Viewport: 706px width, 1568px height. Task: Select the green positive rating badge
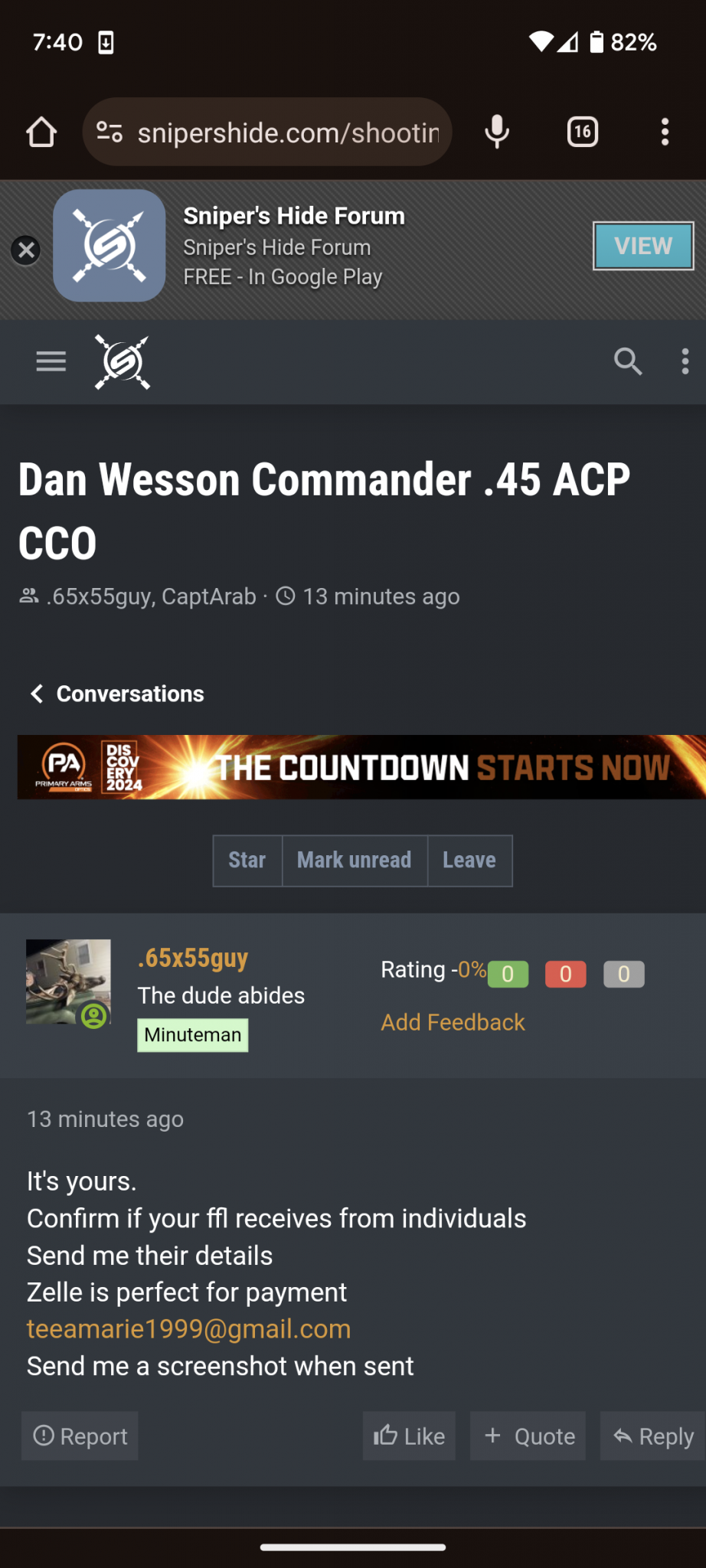point(508,974)
